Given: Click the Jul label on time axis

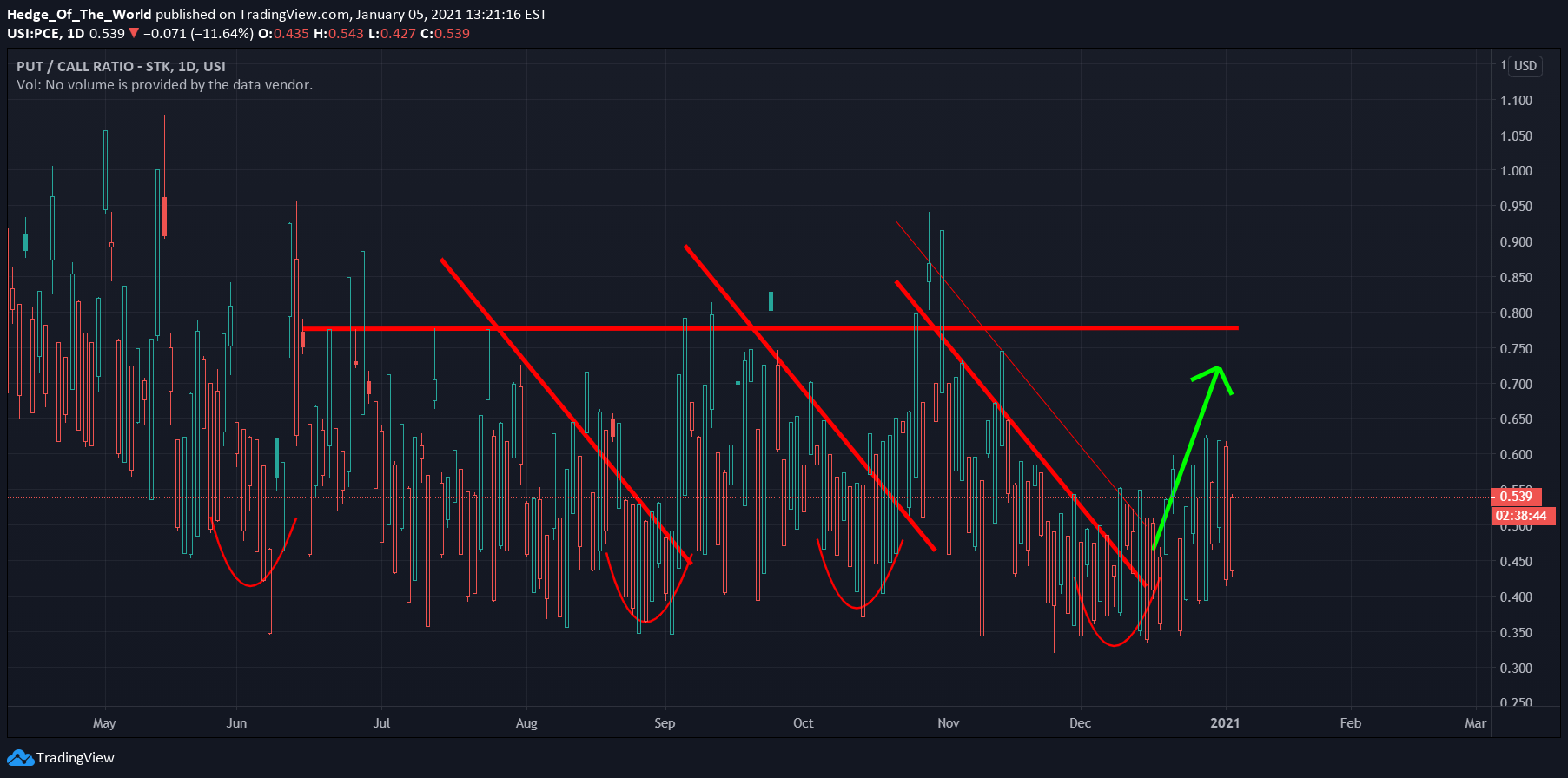Looking at the screenshot, I should (x=381, y=723).
